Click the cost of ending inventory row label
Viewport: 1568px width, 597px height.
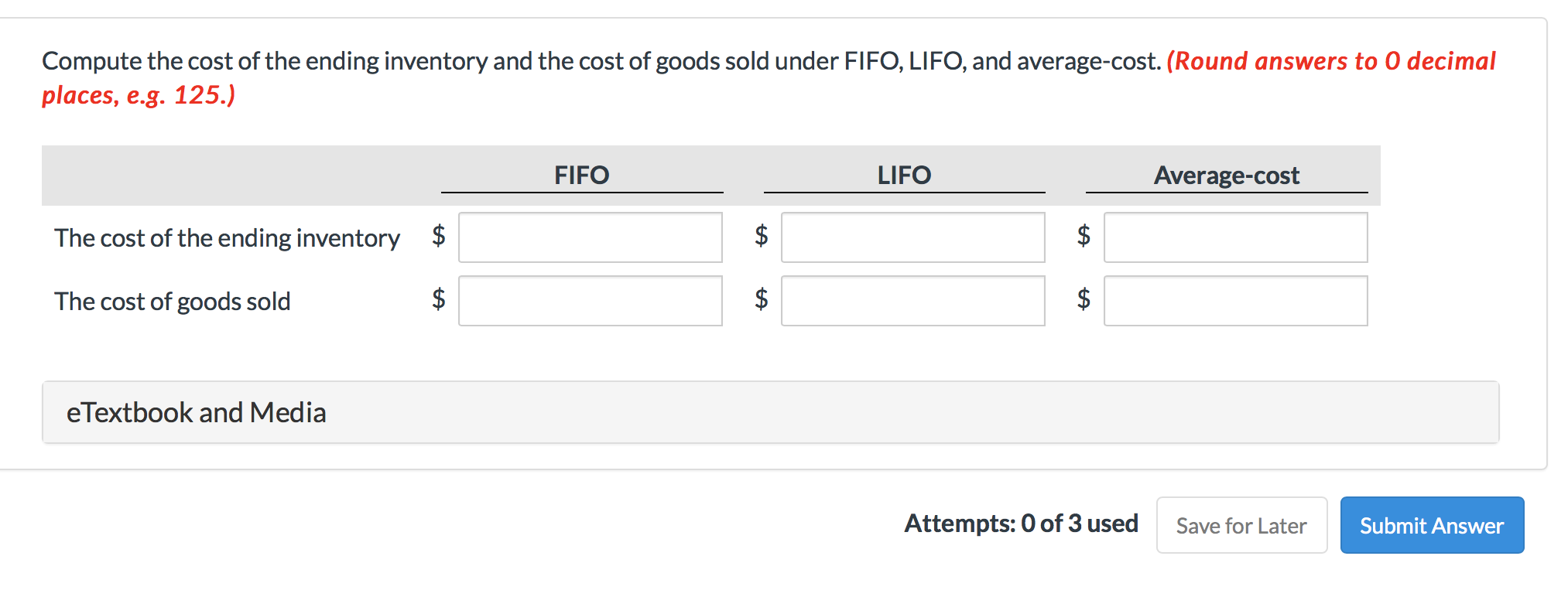[228, 238]
